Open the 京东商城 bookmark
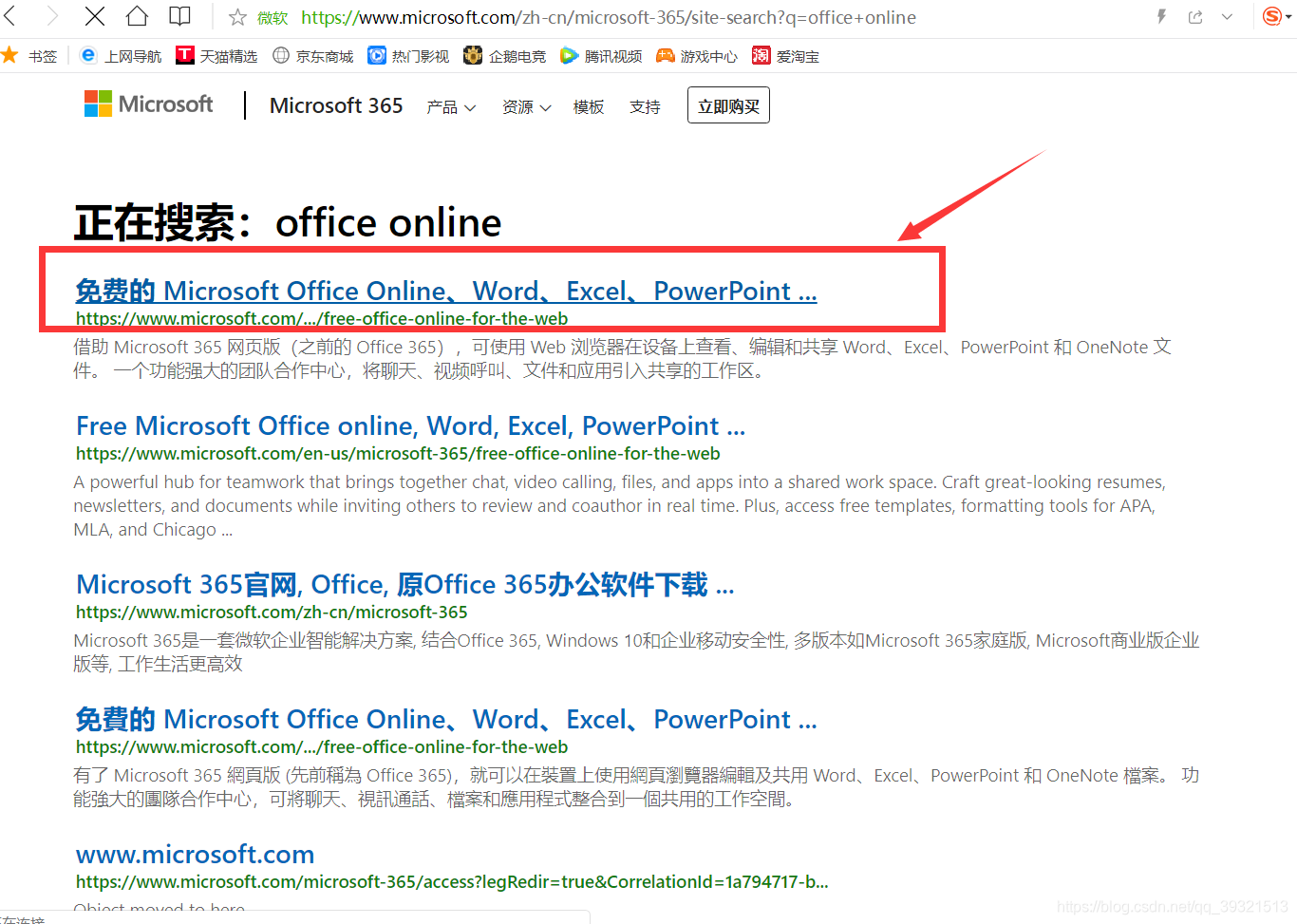Screen dimensions: 1297x924 tap(312, 56)
